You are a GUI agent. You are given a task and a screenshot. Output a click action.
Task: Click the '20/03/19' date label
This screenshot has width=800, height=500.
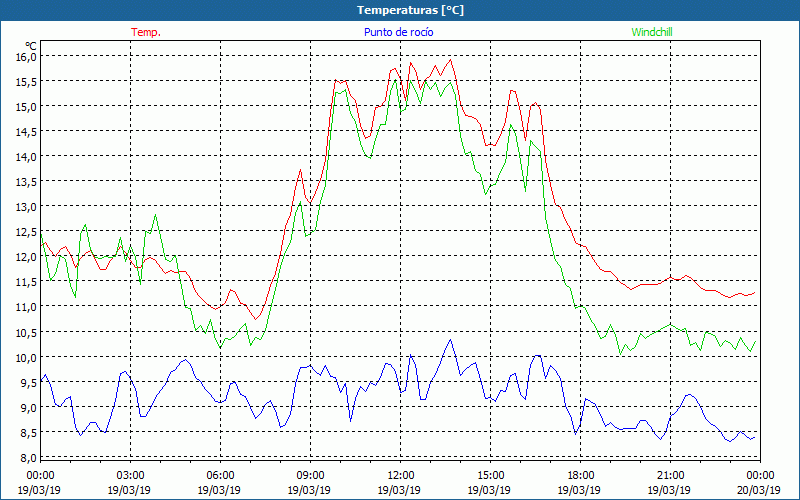coord(759,490)
